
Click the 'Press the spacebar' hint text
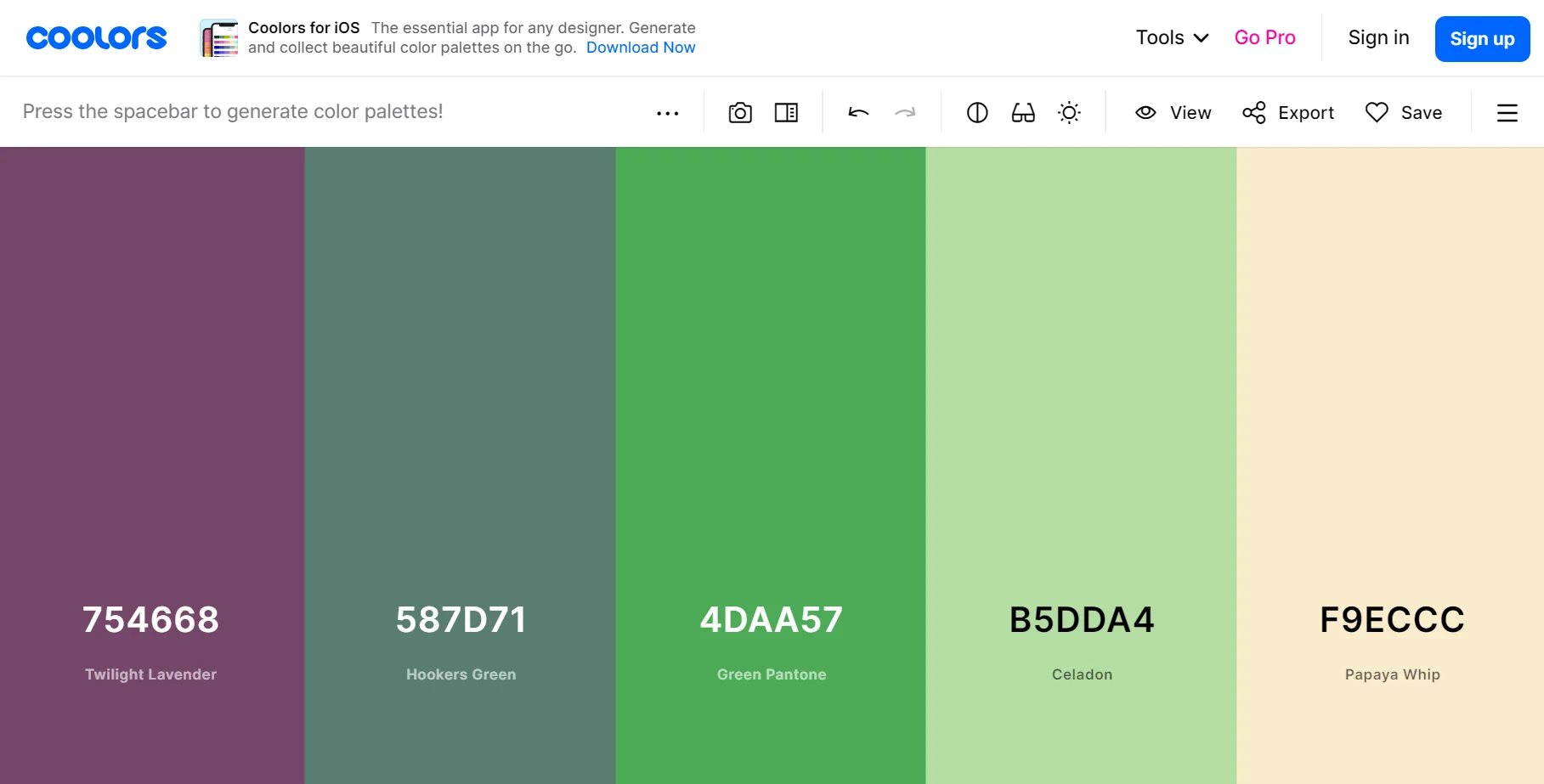click(233, 112)
